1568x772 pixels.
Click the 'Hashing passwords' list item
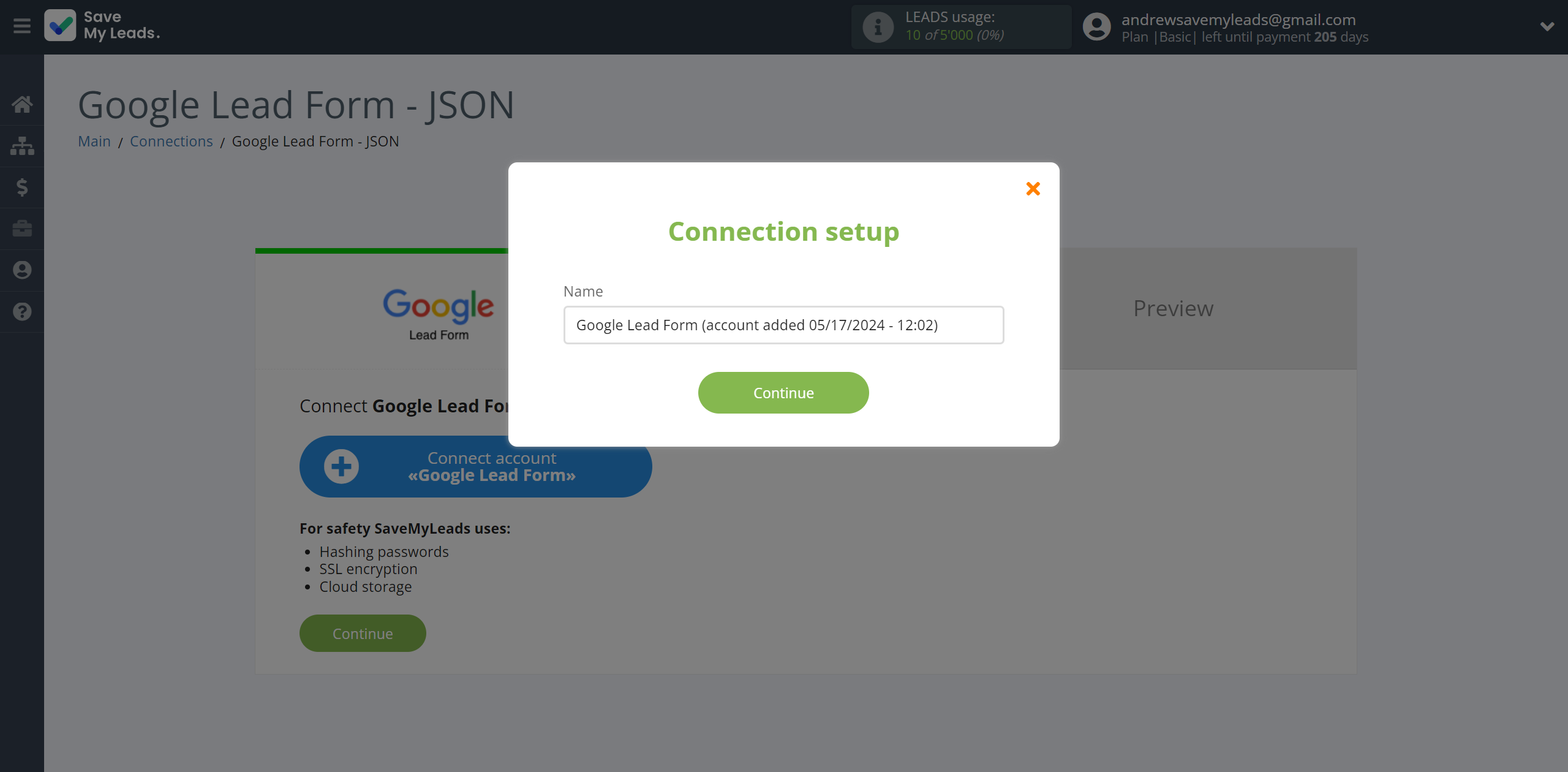pos(384,552)
